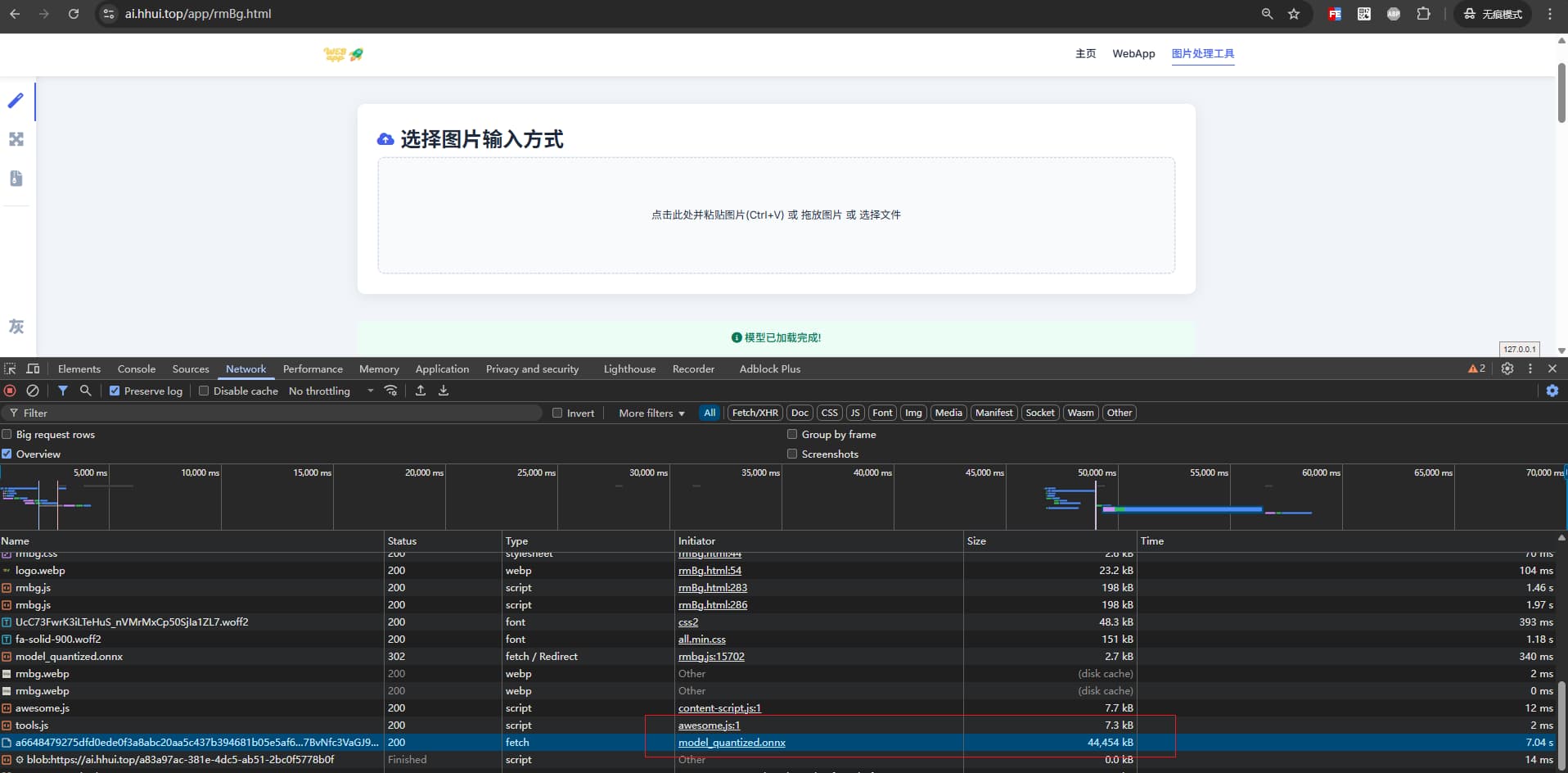
Task: Check the Big request rows option
Action: [7, 434]
